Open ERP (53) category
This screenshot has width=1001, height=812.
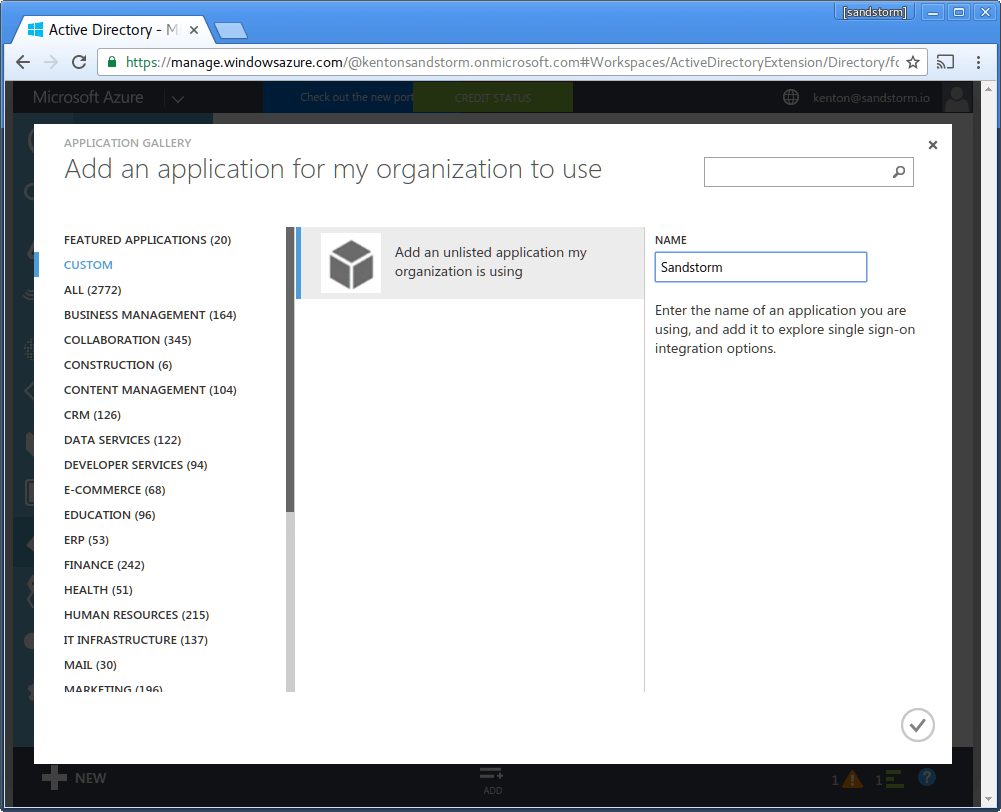(x=86, y=540)
